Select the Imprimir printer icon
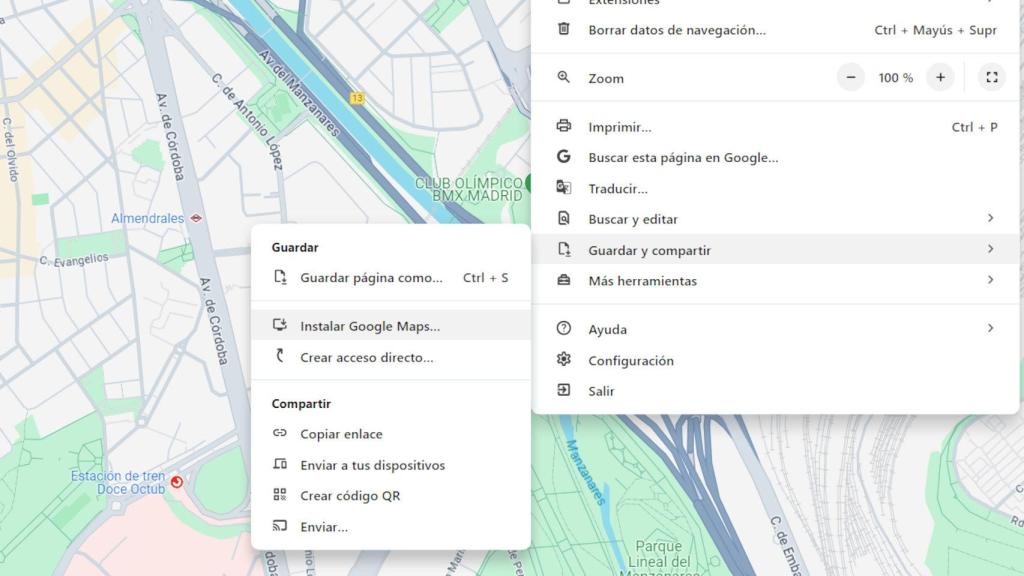Screen dimensions: 1024x576 click(563, 126)
